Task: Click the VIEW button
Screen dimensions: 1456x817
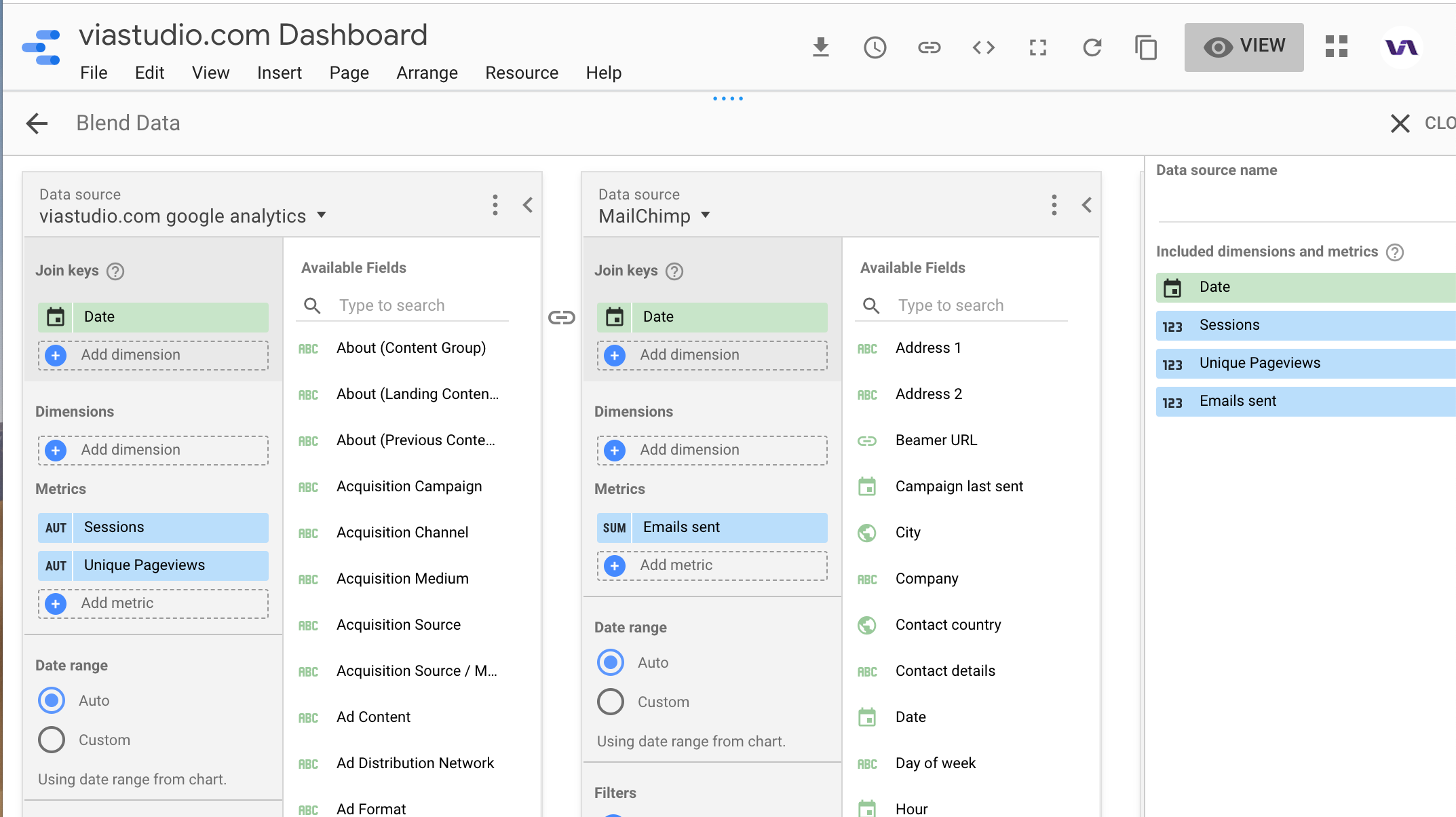Action: [x=1244, y=47]
